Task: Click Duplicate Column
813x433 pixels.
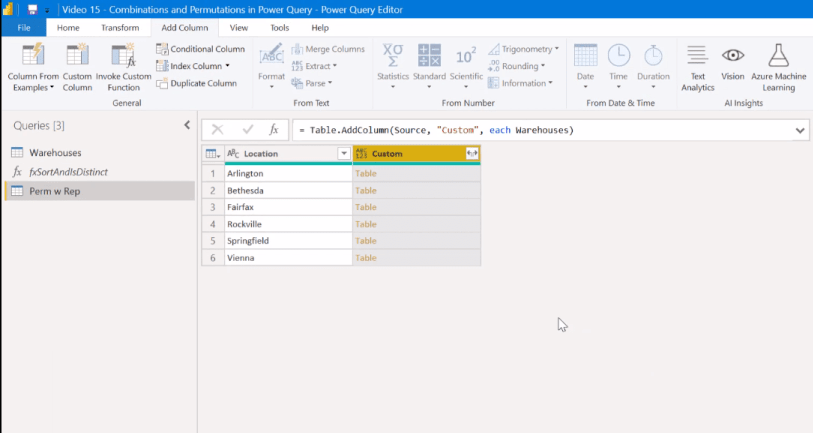Action: tap(197, 83)
